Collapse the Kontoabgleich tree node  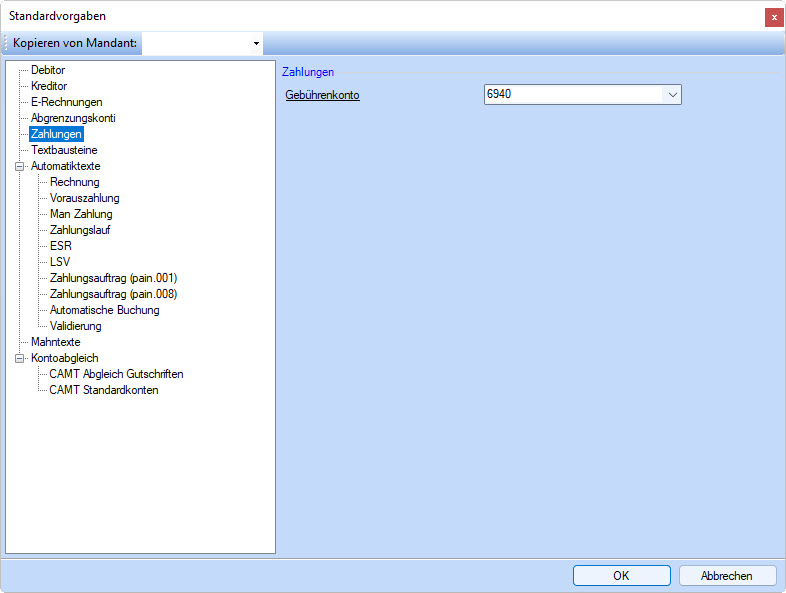(20, 358)
